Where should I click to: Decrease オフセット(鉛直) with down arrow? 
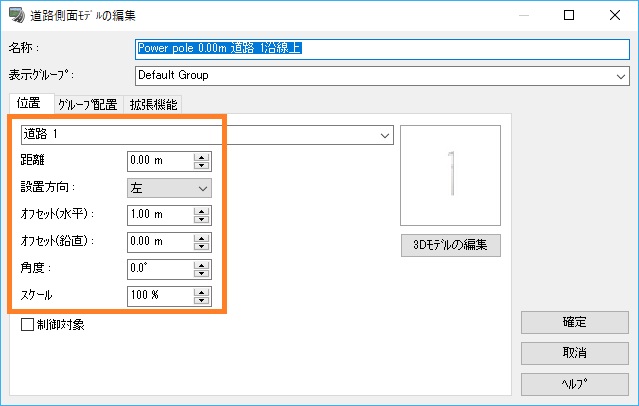pos(201,247)
